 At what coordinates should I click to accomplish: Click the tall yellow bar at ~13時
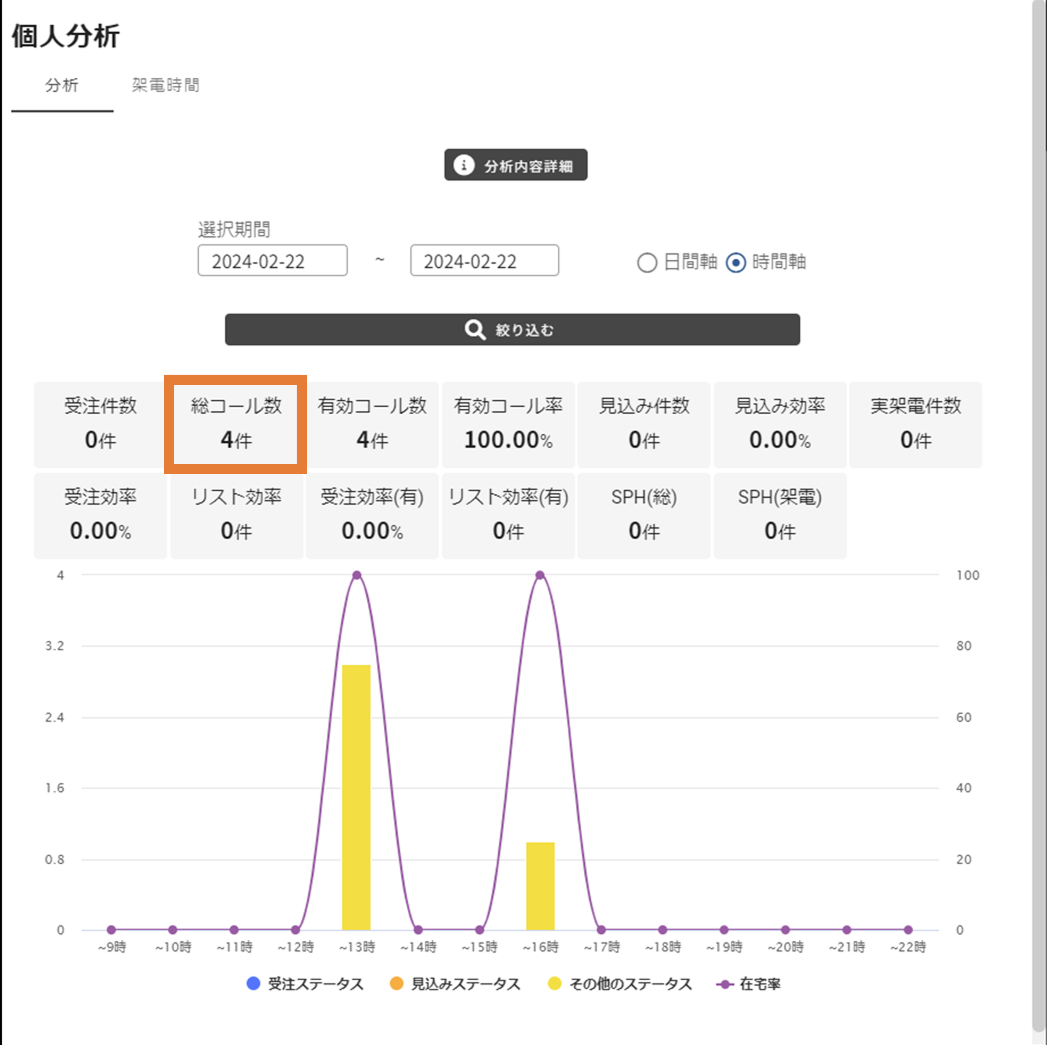click(x=356, y=797)
